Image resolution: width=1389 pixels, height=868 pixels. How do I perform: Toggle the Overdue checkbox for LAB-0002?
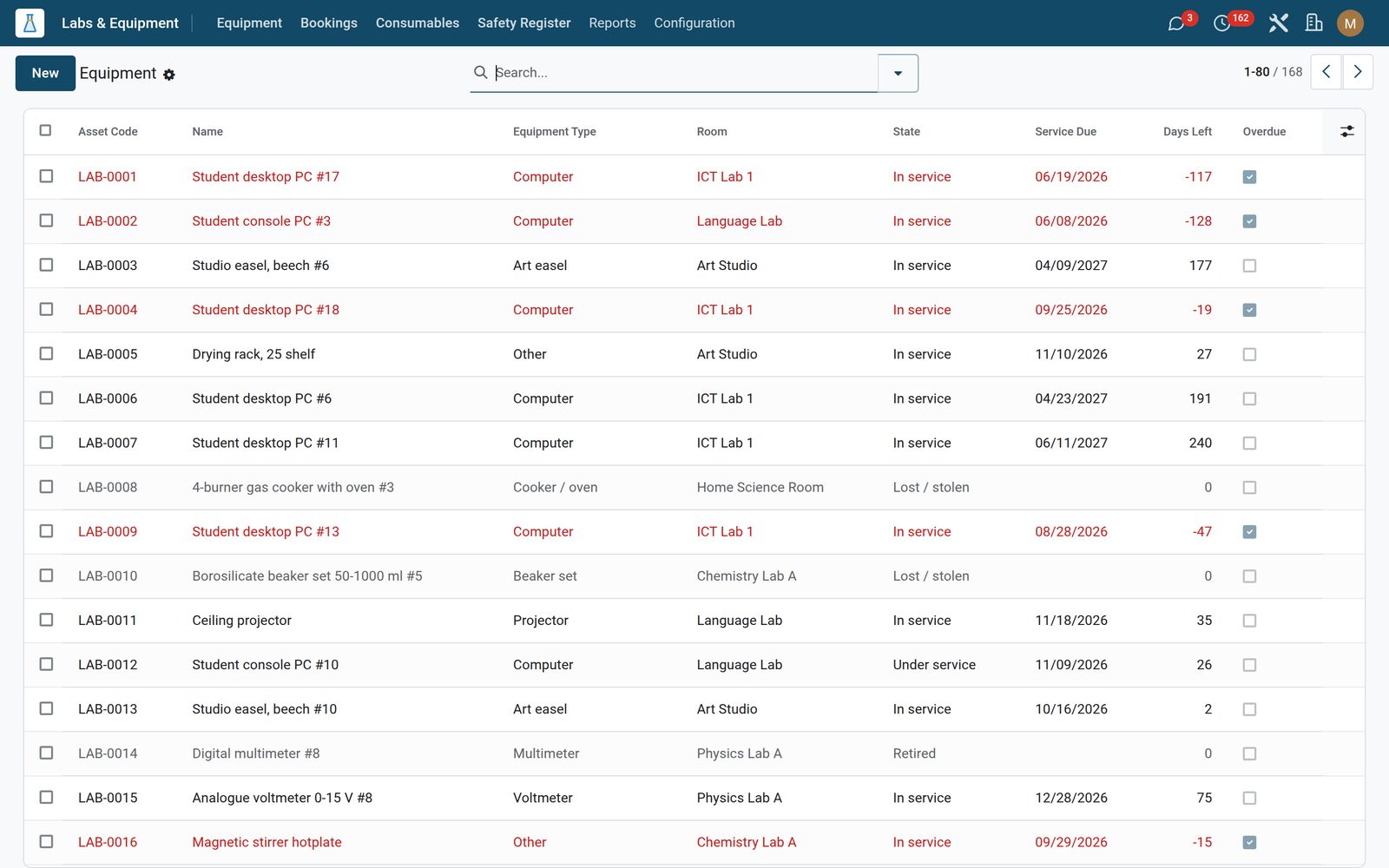click(x=1249, y=221)
